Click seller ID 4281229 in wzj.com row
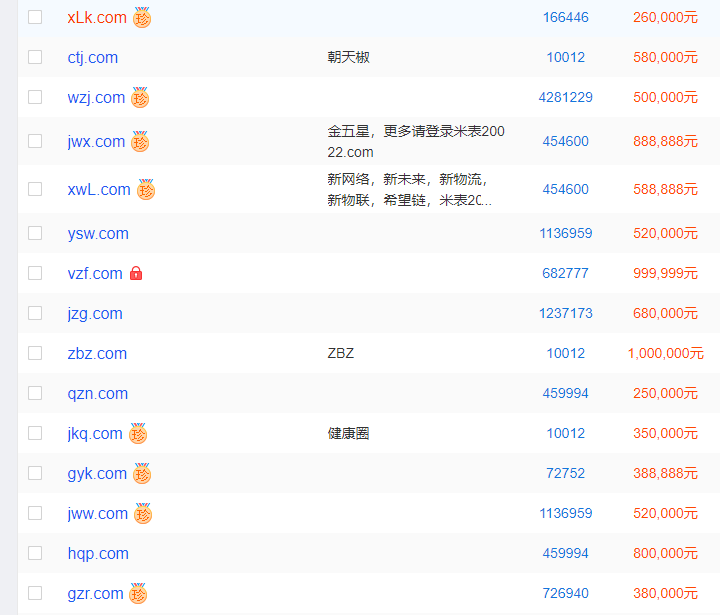 point(565,97)
